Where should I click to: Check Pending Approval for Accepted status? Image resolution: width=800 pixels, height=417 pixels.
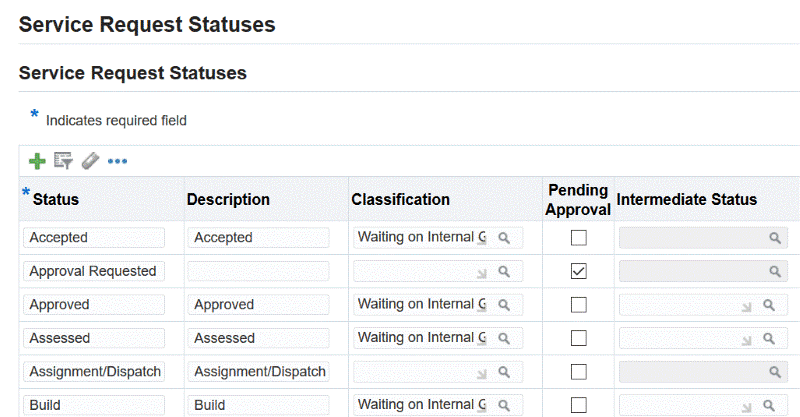(578, 238)
